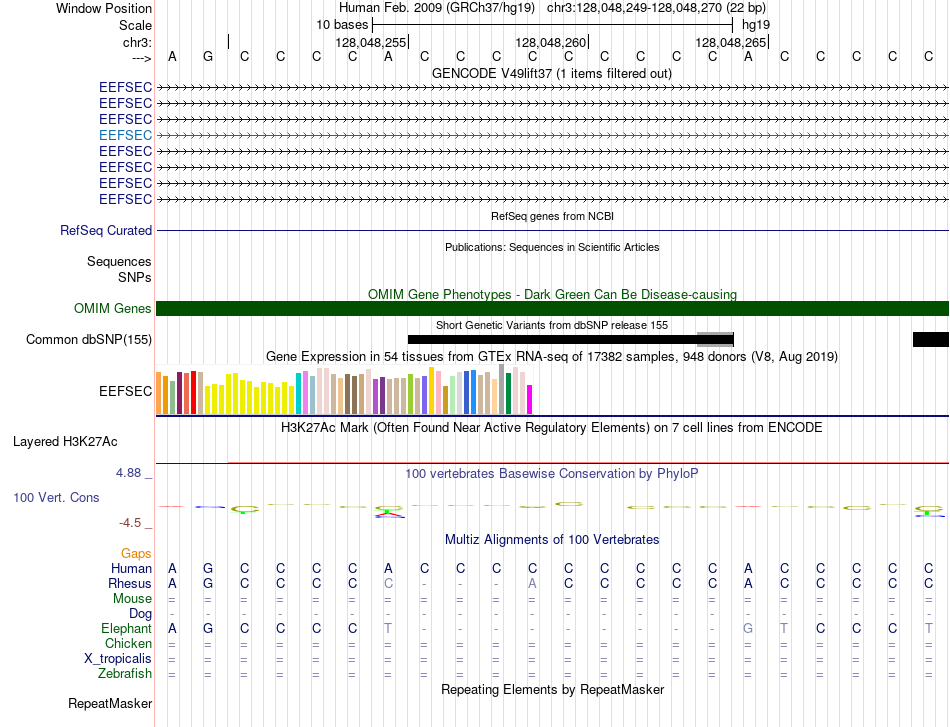Screen dimensions: 950x727
Task: Open the GTEx EEFSEC gene expression label
Action: pyautogui.click(x=125, y=391)
